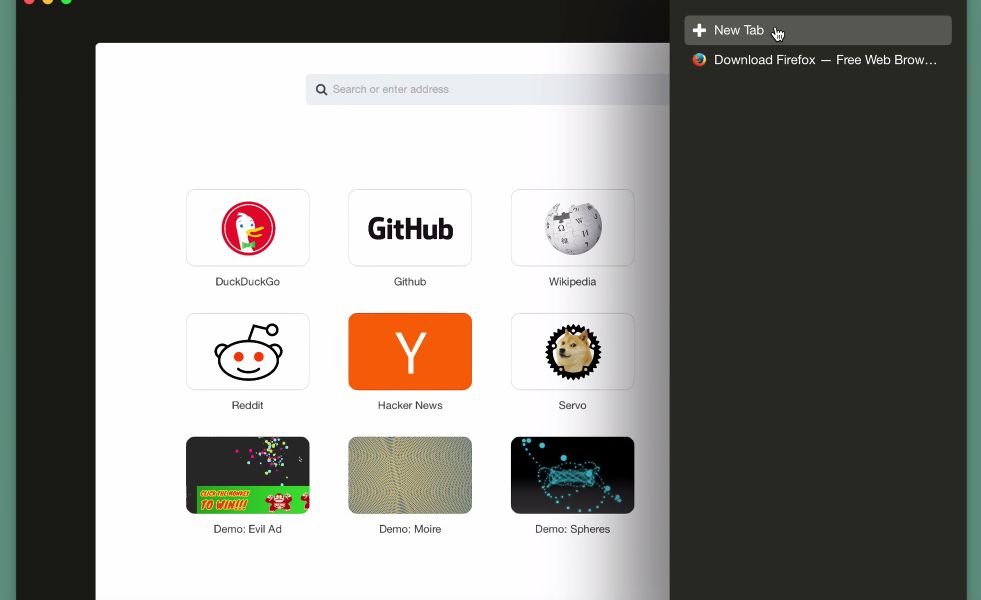The height and width of the screenshot is (600, 981).
Task: Open the GitHub logo tile
Action: click(x=410, y=228)
